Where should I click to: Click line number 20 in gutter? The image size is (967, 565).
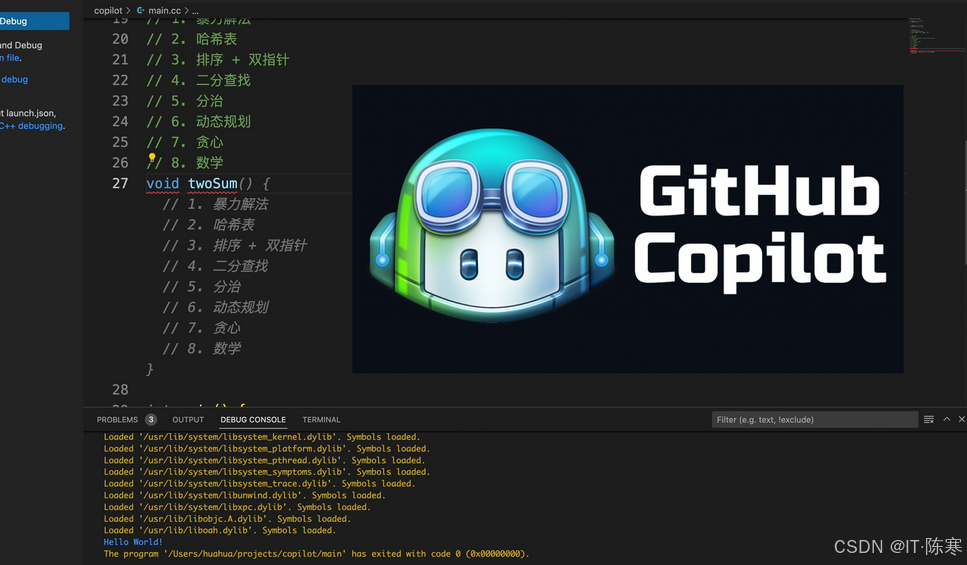coord(120,39)
